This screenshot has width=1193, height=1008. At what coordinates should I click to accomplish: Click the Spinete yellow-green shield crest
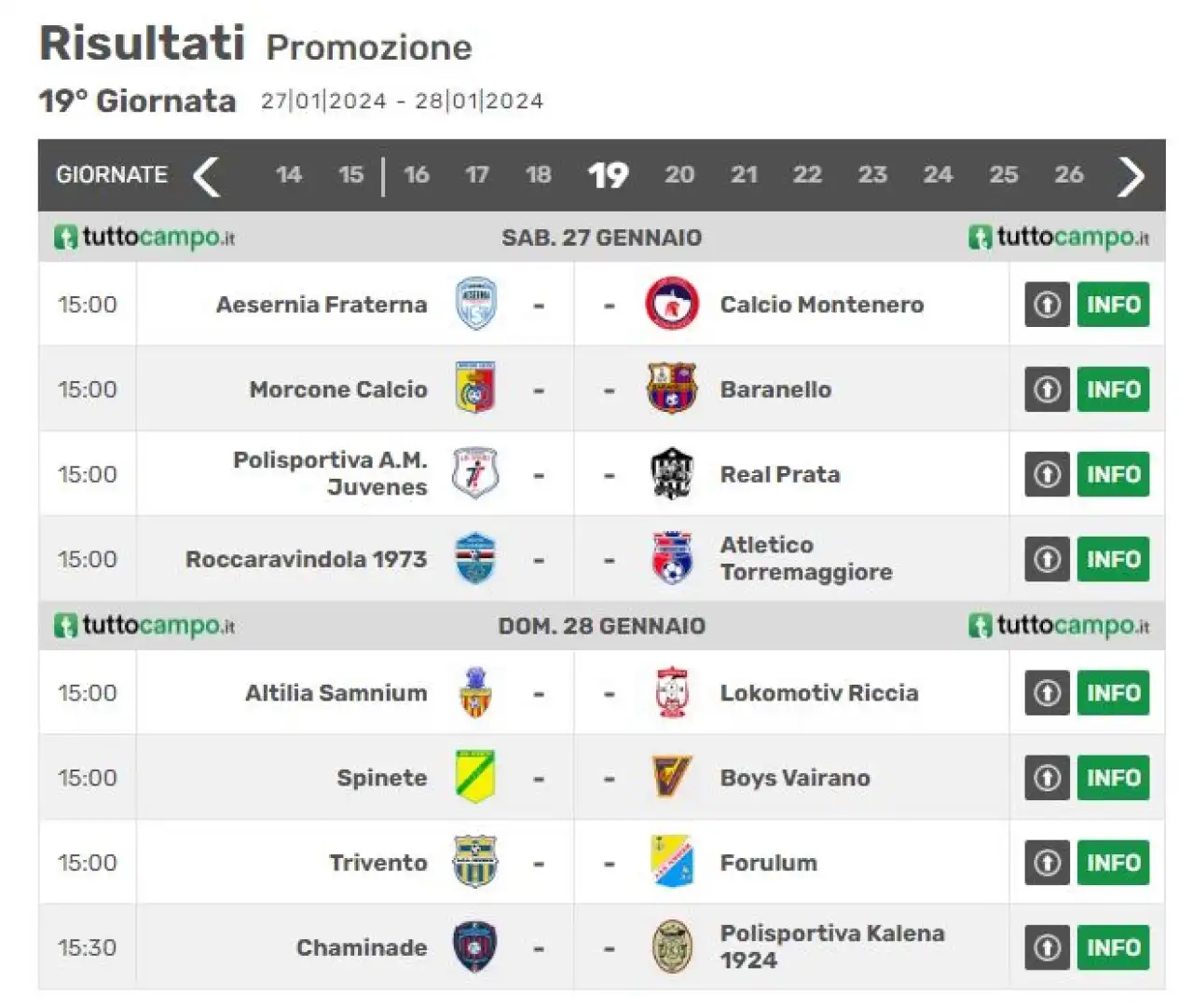click(x=475, y=777)
